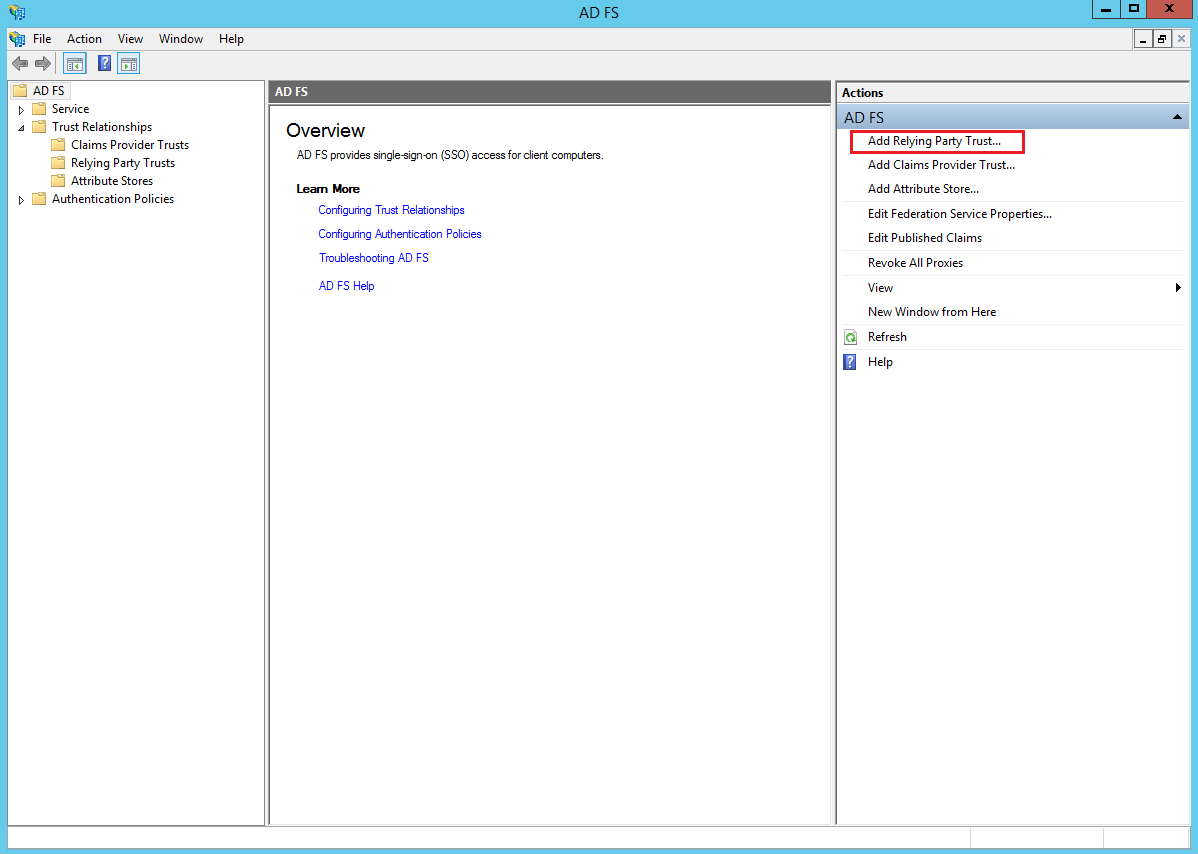Minimize the inner MDI child window
1198x854 pixels.
pos(1143,39)
